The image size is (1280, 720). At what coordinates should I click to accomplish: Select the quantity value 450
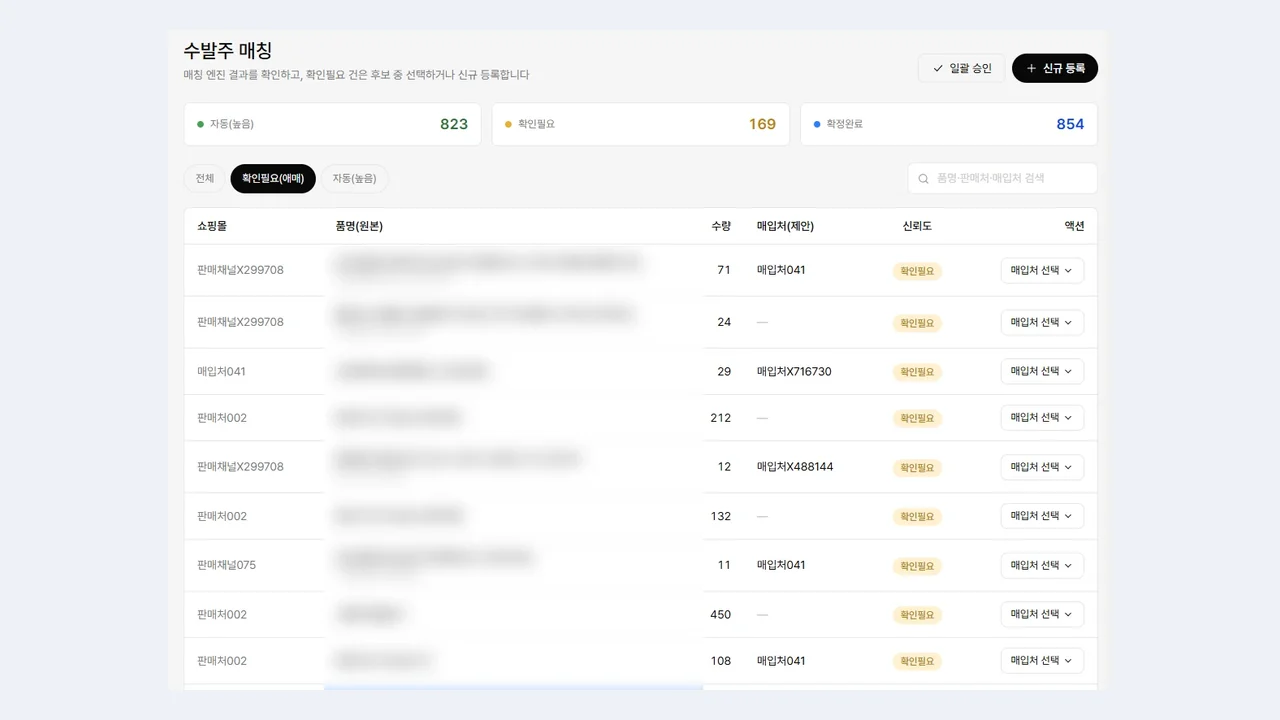point(720,614)
